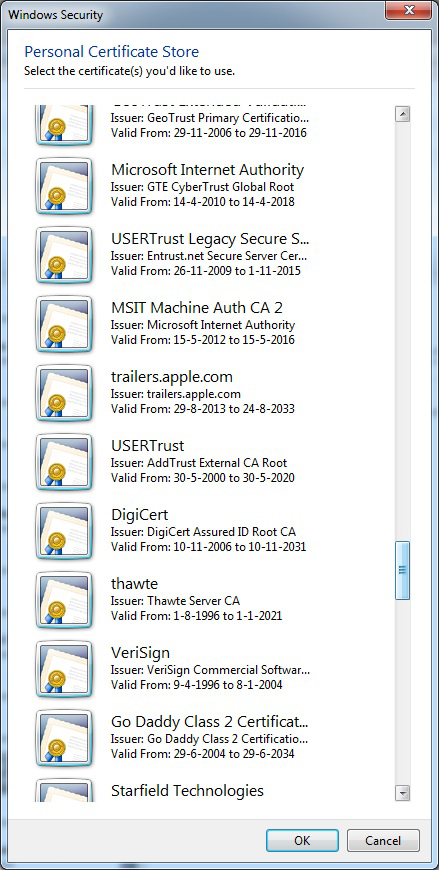
Task: Click the VeriSign certificate icon
Action: [x=64, y=669]
